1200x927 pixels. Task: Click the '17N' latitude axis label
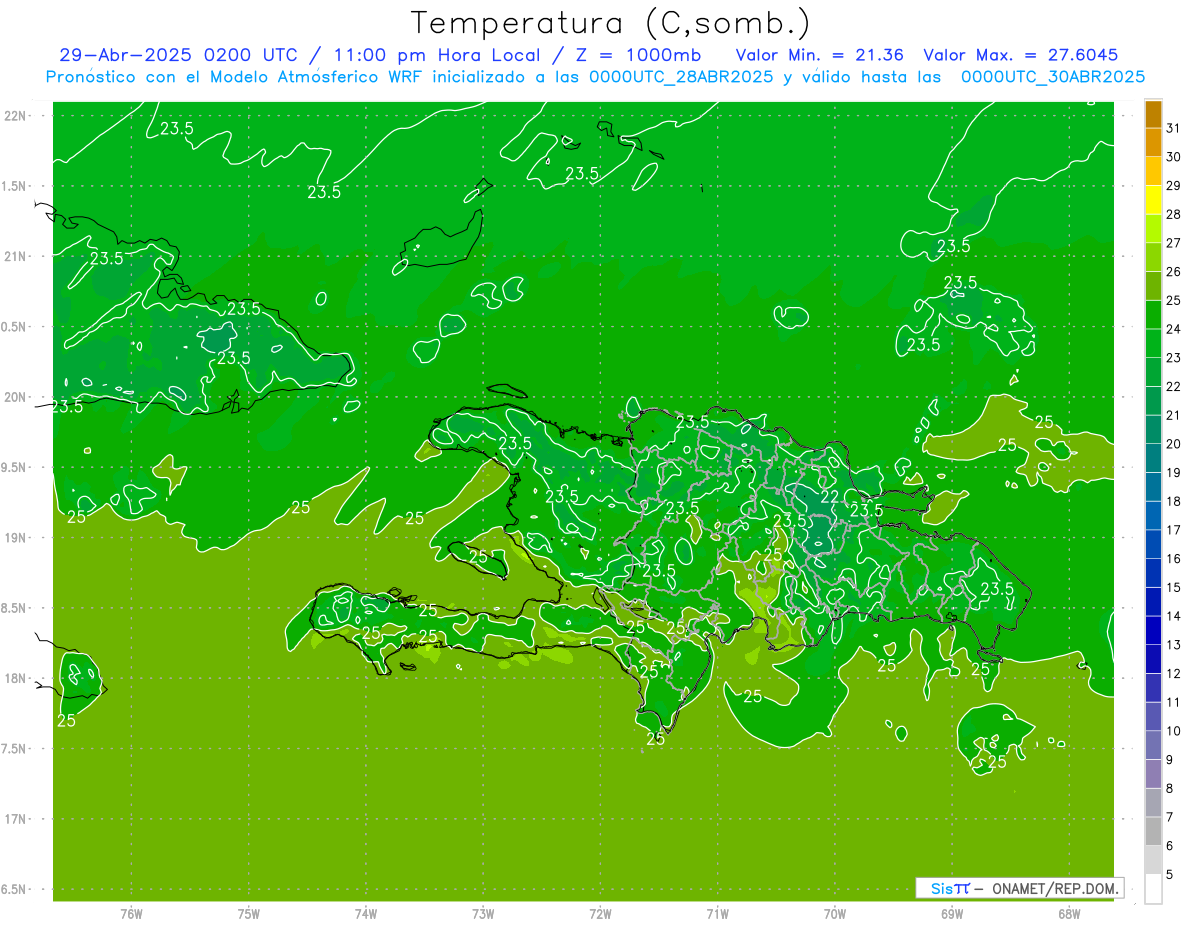(x=17, y=819)
